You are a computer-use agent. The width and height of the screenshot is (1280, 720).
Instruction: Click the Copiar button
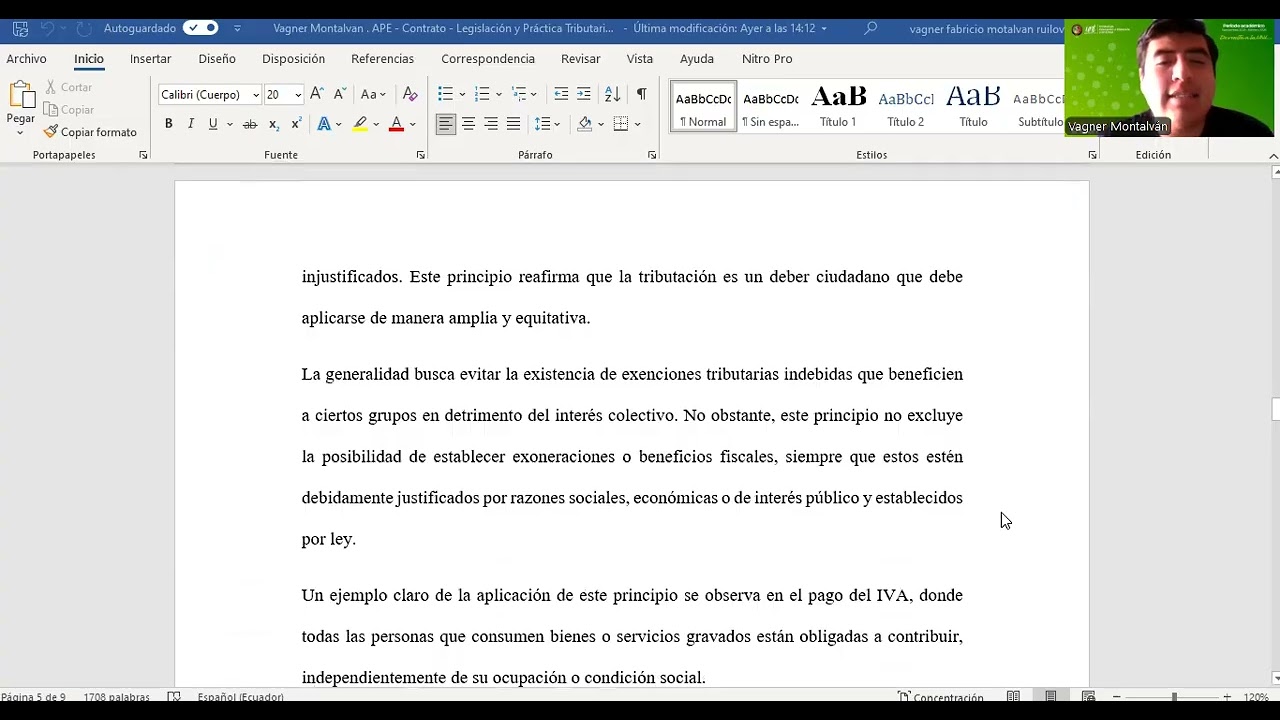(x=69, y=110)
